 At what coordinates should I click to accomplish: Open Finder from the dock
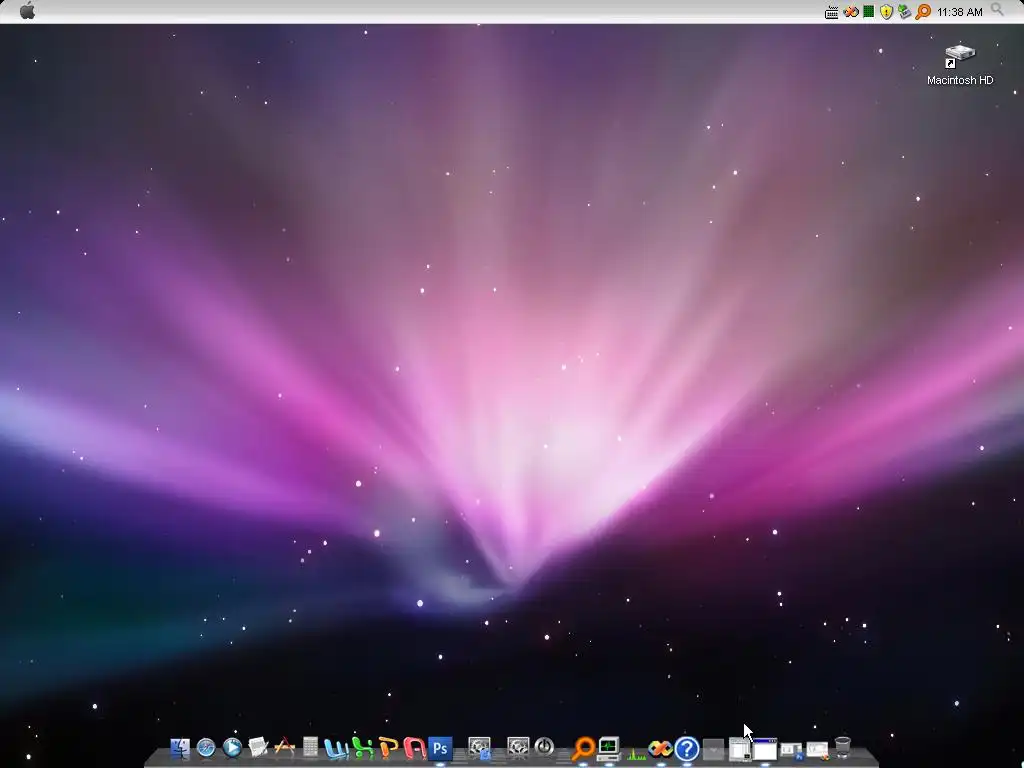(x=180, y=748)
